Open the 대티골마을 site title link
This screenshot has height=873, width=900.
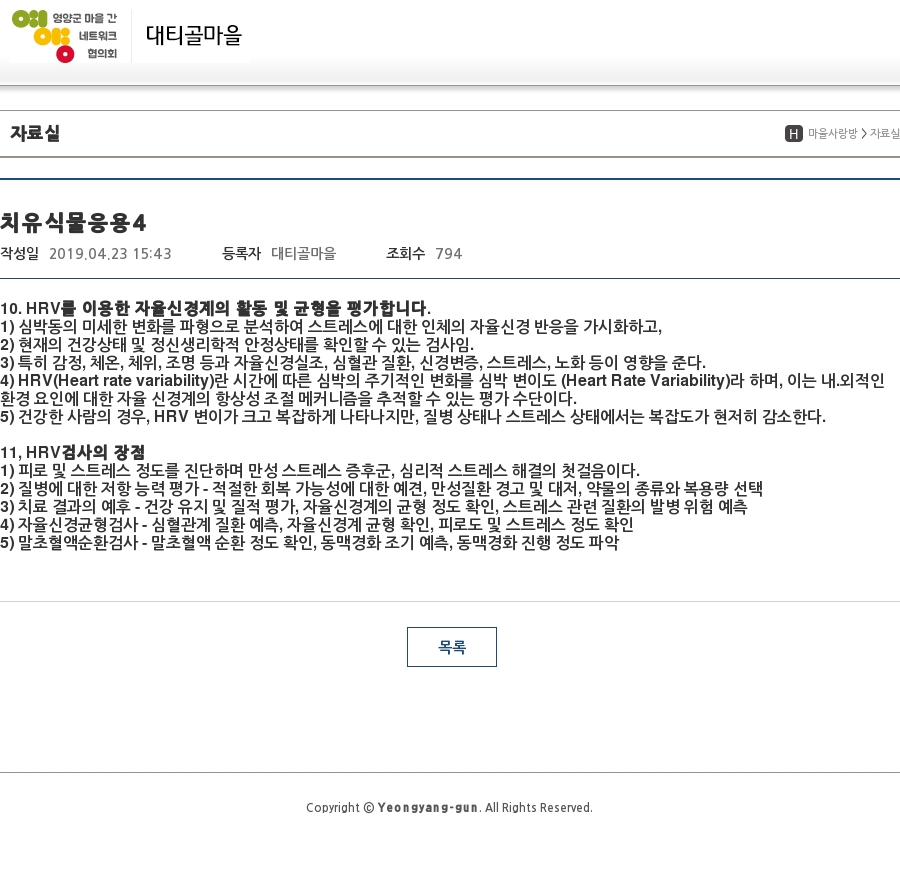coord(193,36)
